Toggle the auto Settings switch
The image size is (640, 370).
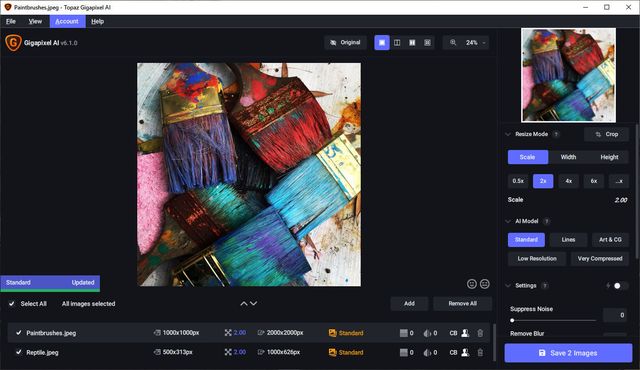point(620,286)
